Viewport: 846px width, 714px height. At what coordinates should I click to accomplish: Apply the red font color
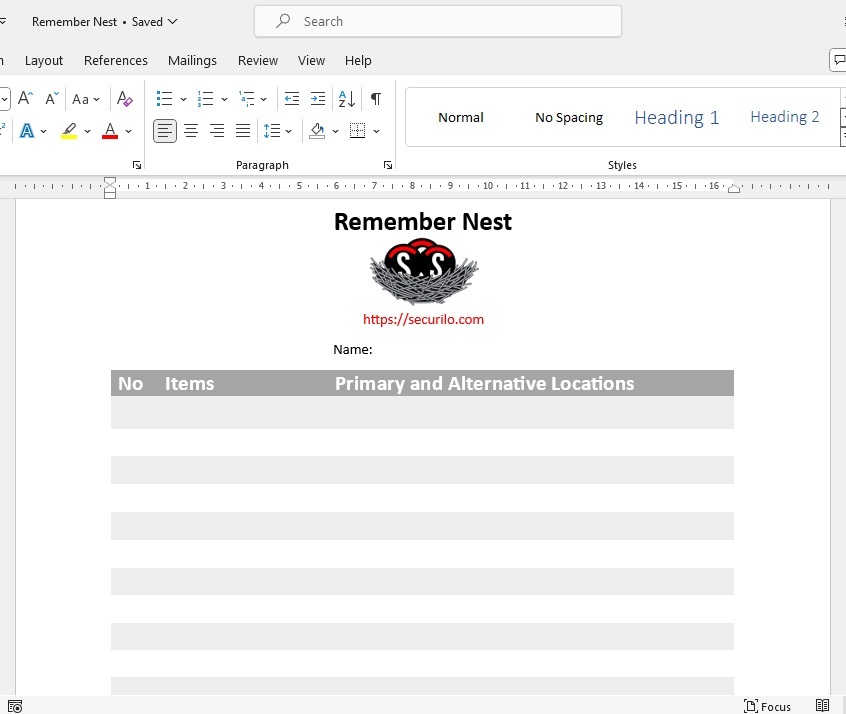pyautogui.click(x=110, y=131)
